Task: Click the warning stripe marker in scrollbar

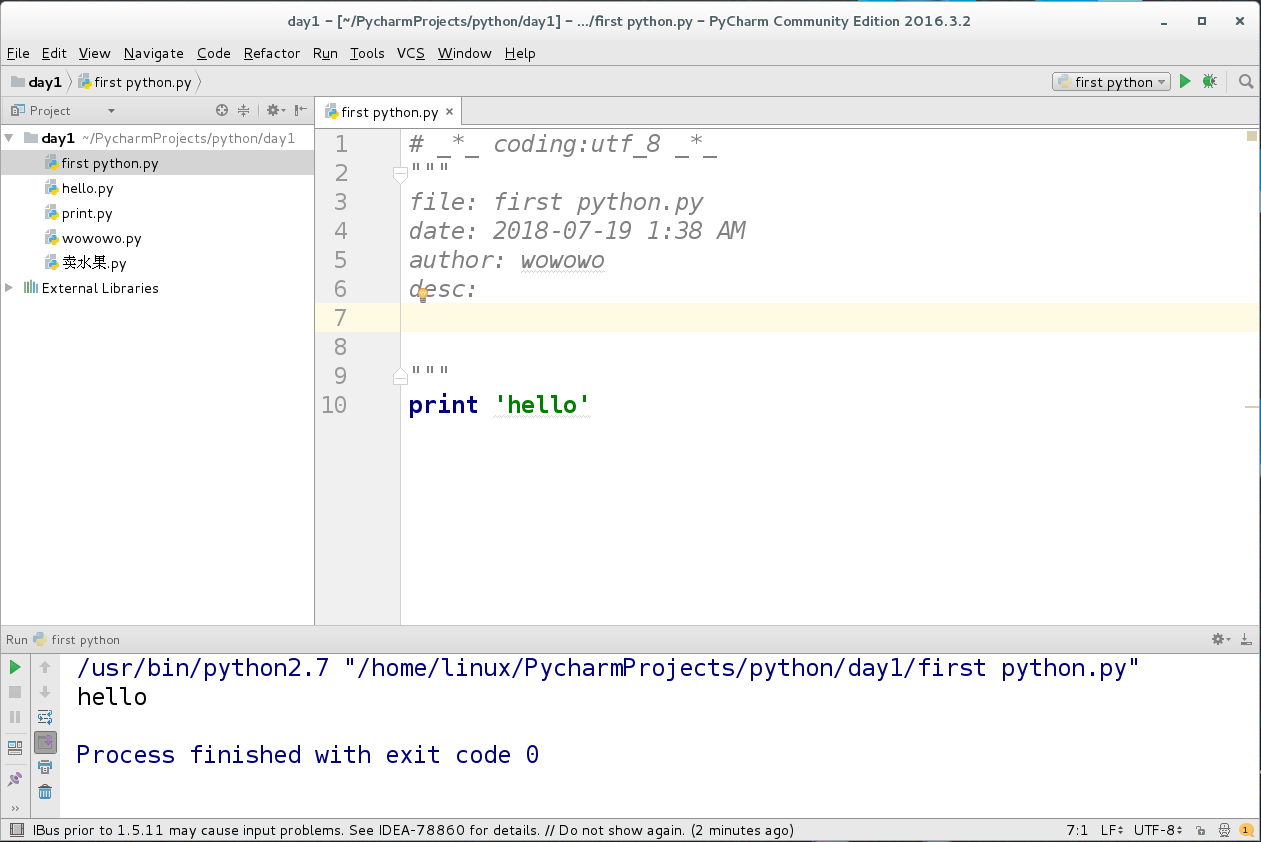Action: [x=1252, y=407]
